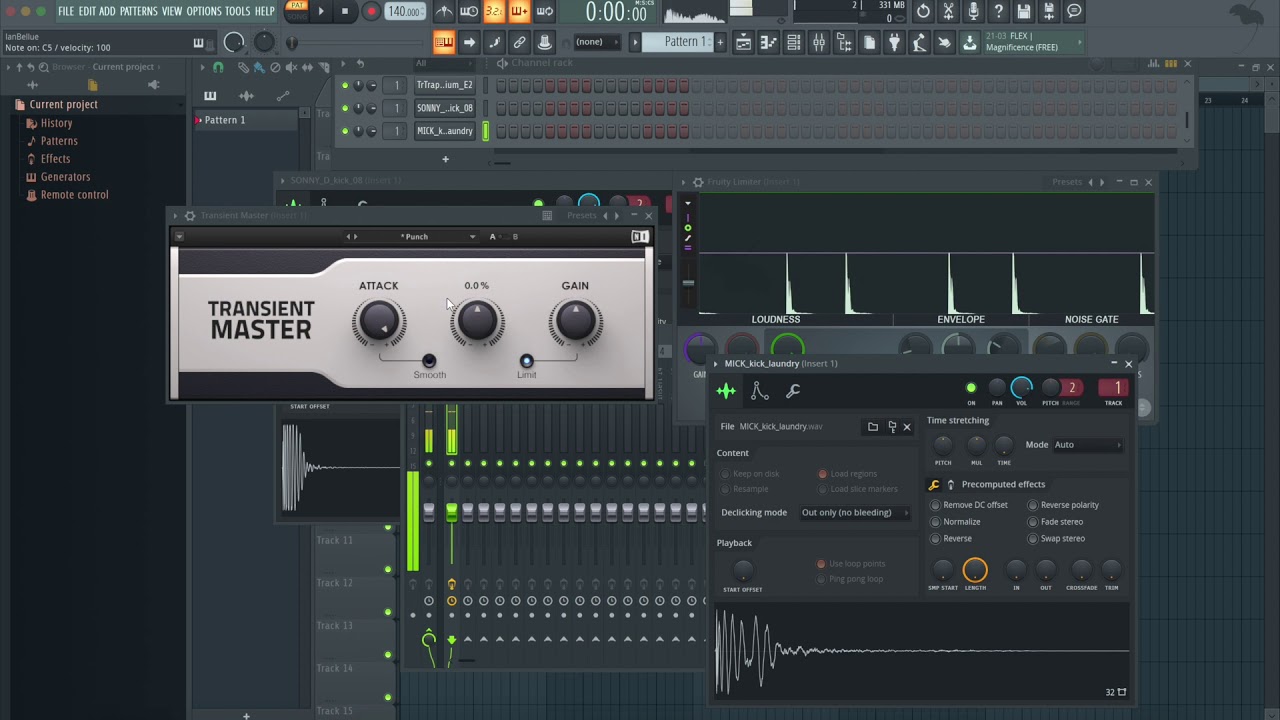This screenshot has height=720, width=1280.
Task: Click the scissors audio editor icon
Action: [x=948, y=12]
